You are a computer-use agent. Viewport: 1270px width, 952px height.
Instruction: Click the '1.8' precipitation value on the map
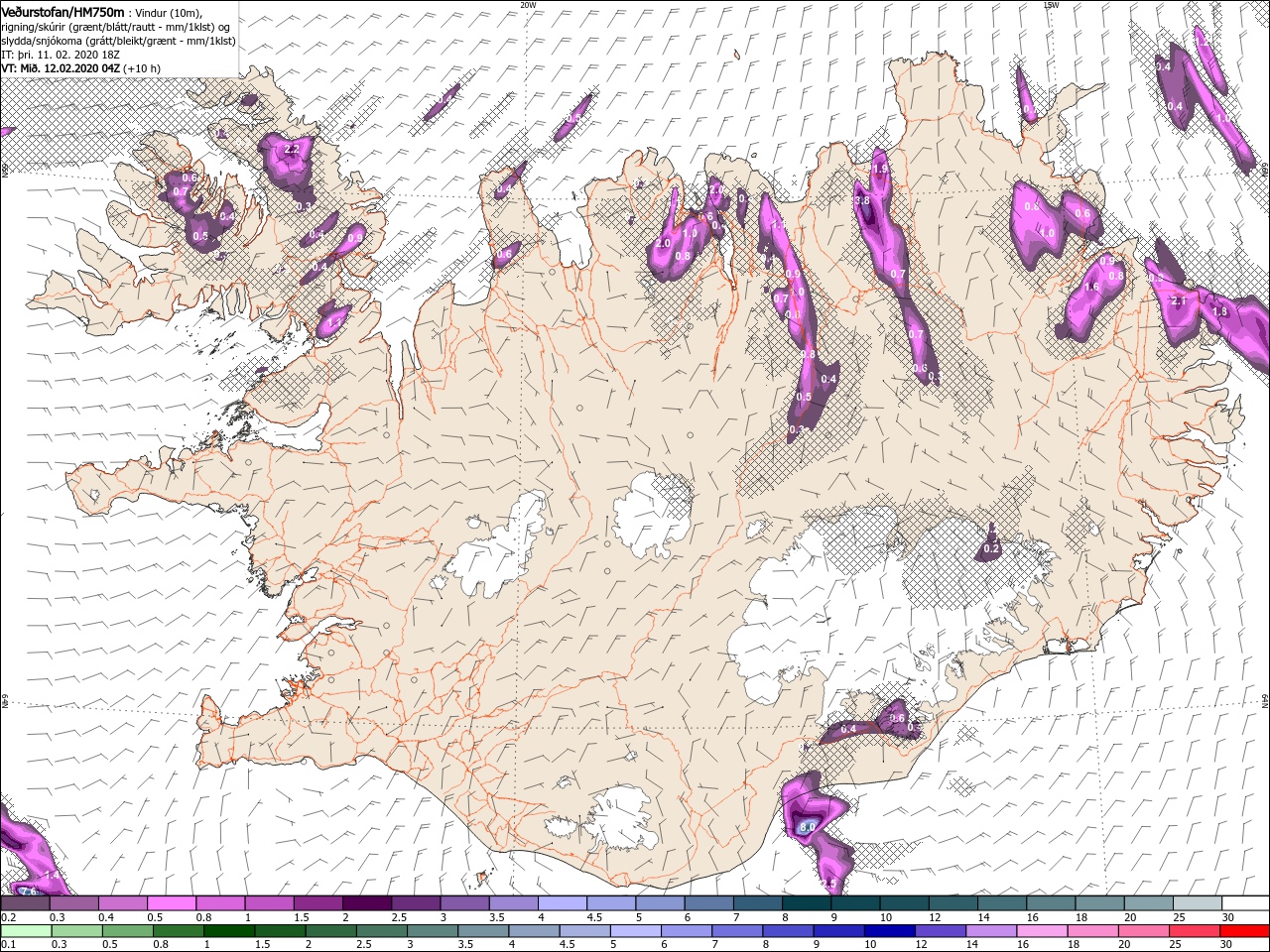pyautogui.click(x=1220, y=311)
